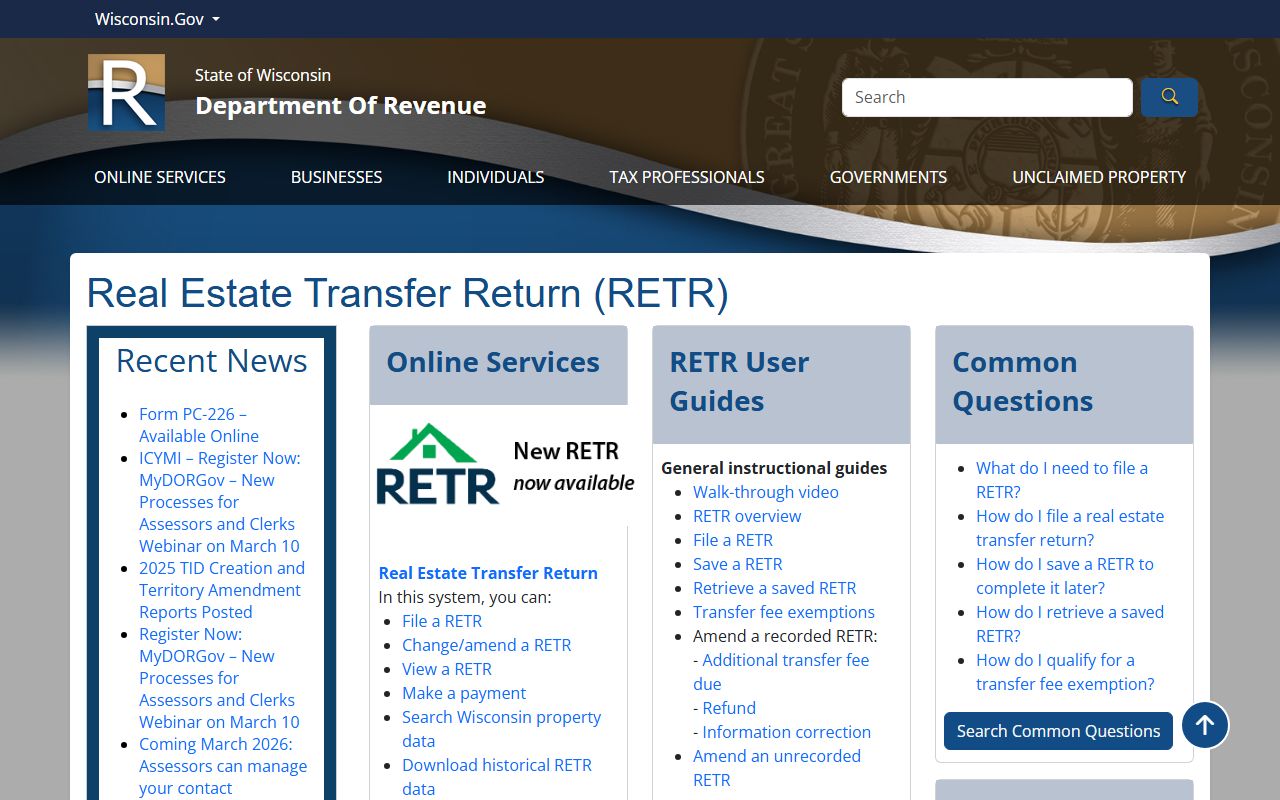Screen dimensions: 1280x800
Task: Open the Real Estate Transfer Return link
Action: click(488, 573)
